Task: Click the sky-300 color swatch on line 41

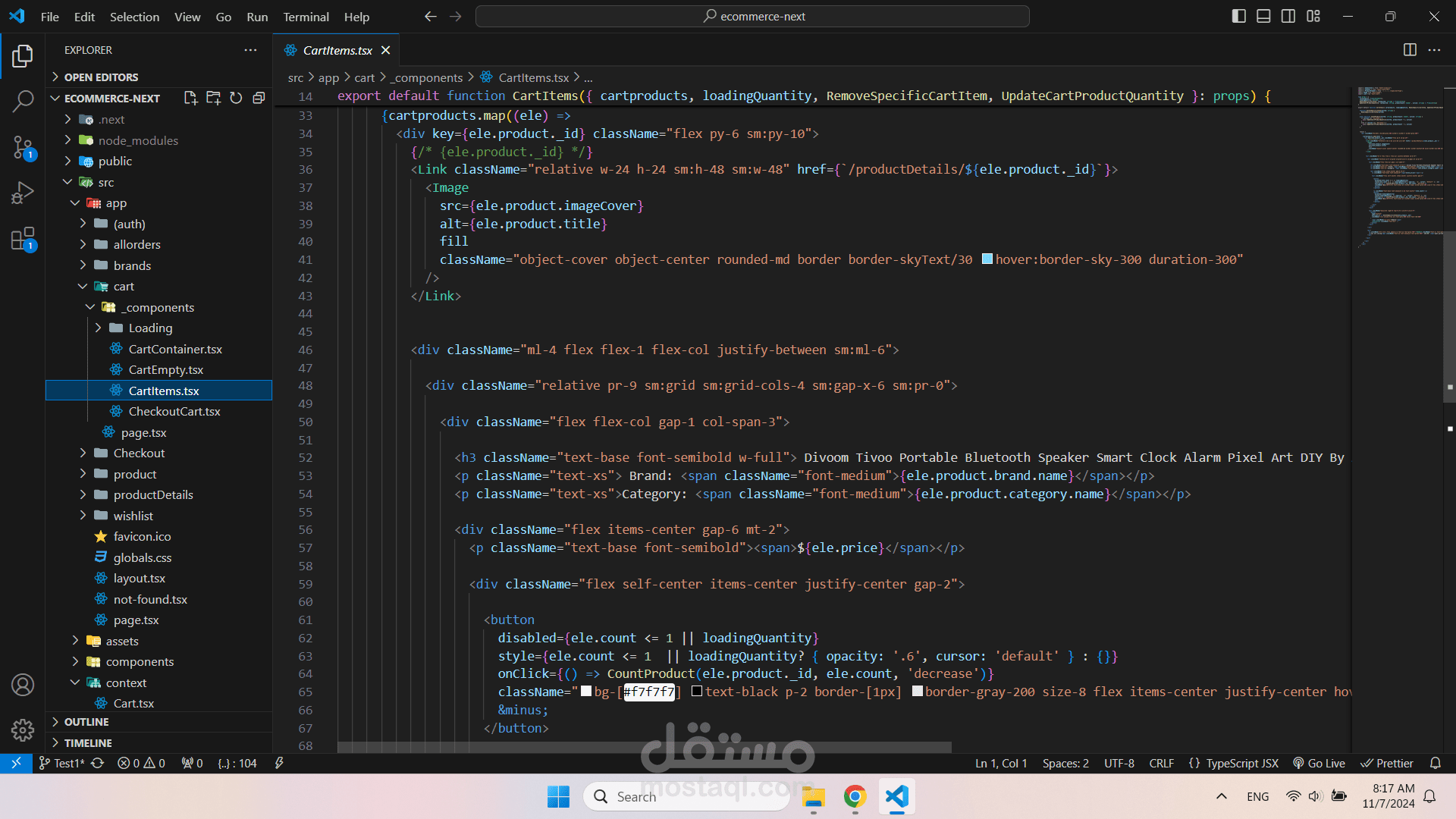Action: click(987, 259)
